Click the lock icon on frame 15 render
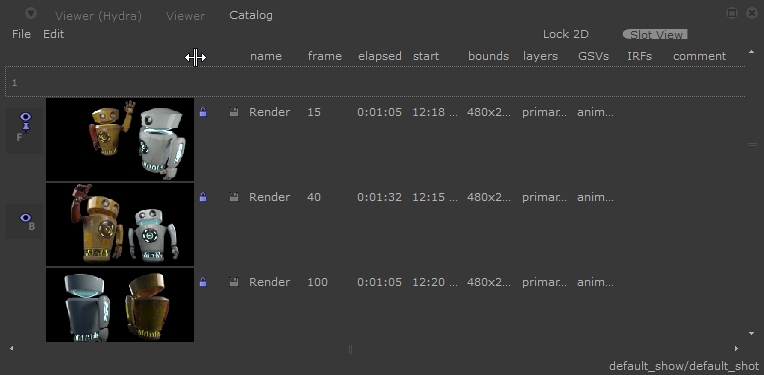 (203, 112)
